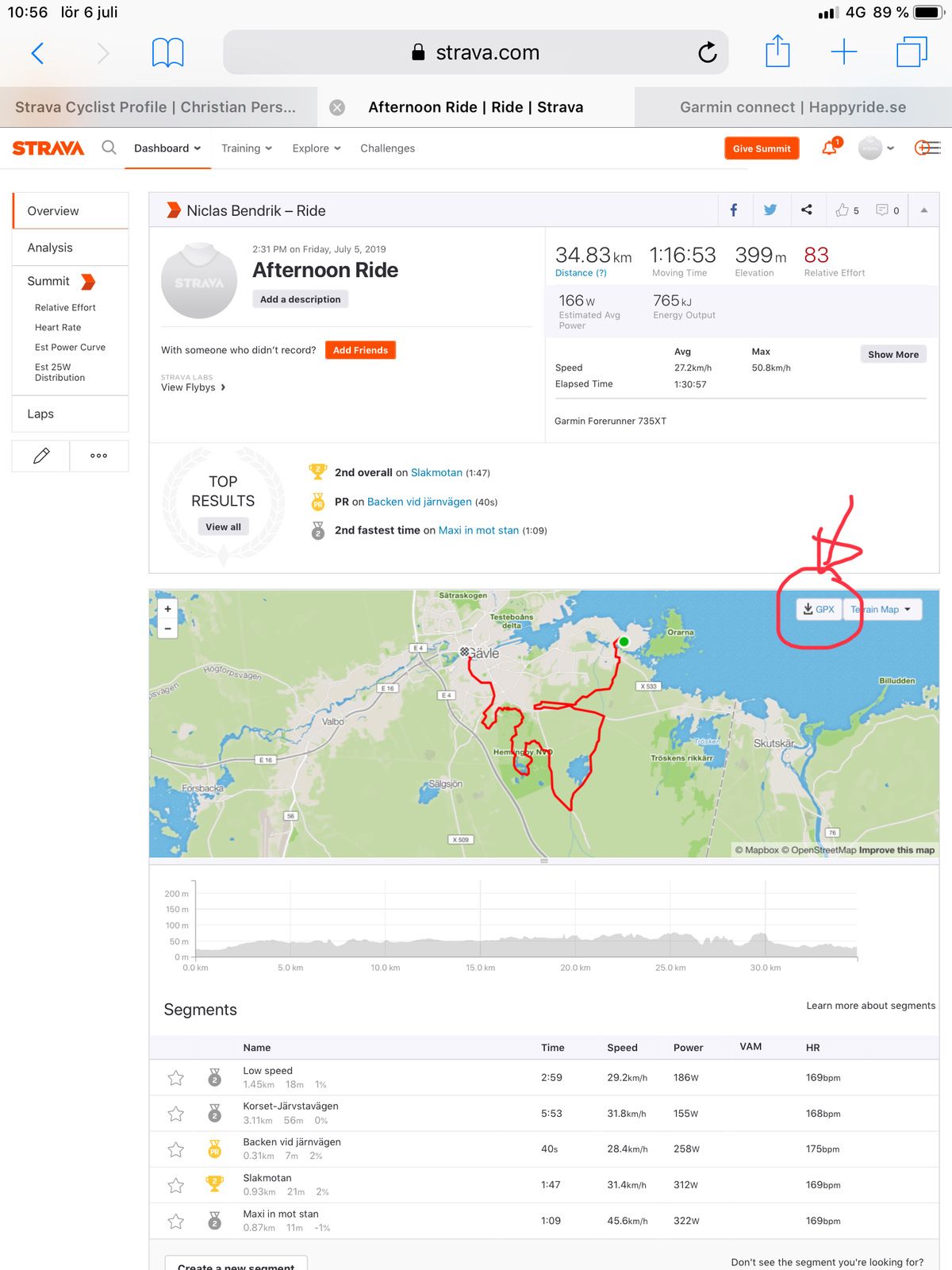Click the Add Friends button
The width and height of the screenshot is (952, 1270).
point(360,350)
